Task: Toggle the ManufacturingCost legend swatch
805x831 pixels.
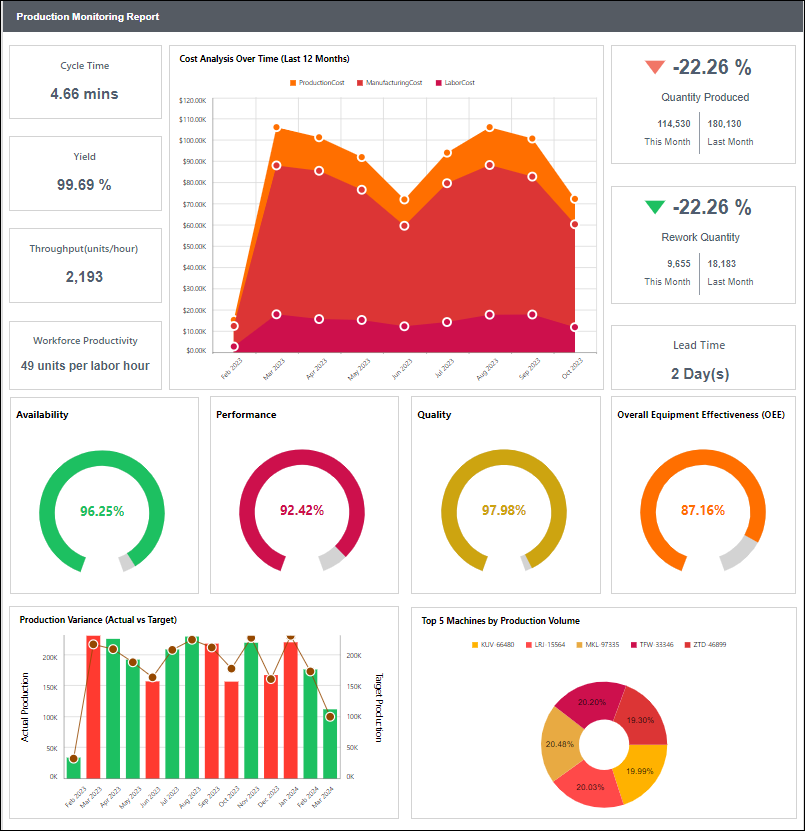Action: pos(360,83)
